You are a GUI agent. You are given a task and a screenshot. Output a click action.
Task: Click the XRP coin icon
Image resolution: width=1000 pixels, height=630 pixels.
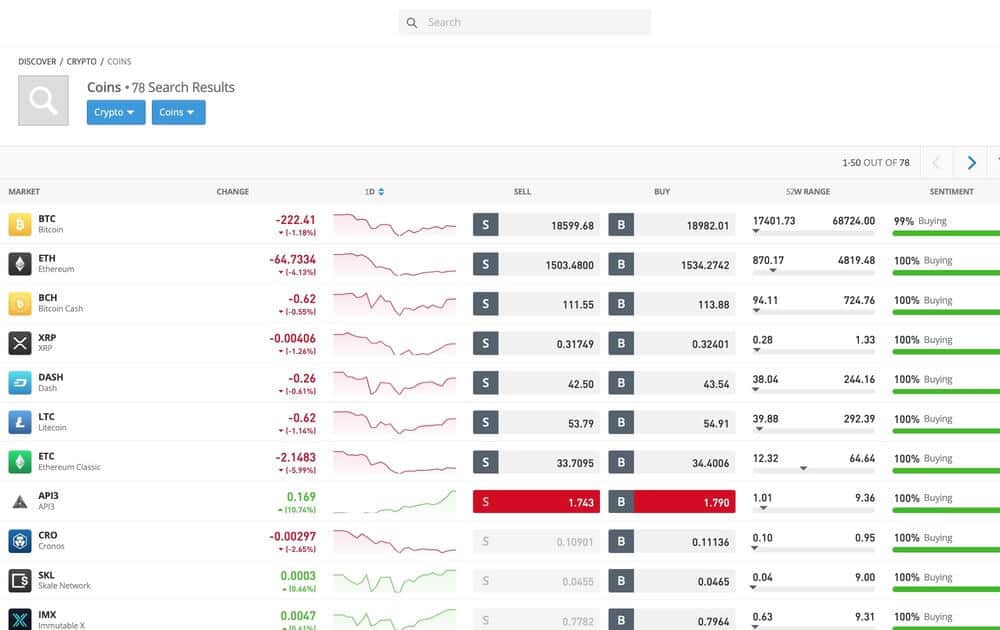(x=20, y=343)
